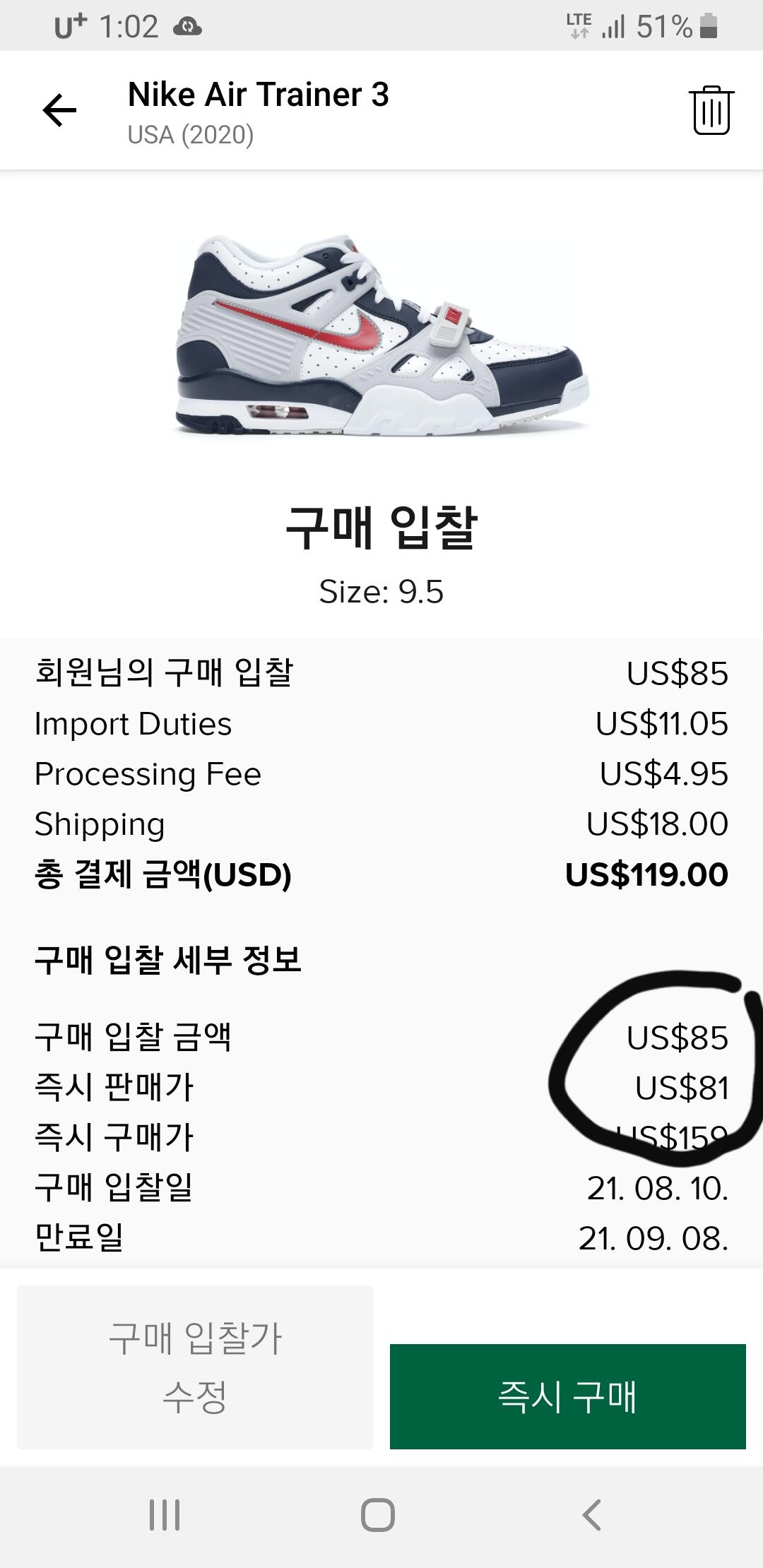Tap the 구매 입찰일 21. 08. 10. date
Viewport: 763px width, 1568px height.
(x=657, y=1188)
